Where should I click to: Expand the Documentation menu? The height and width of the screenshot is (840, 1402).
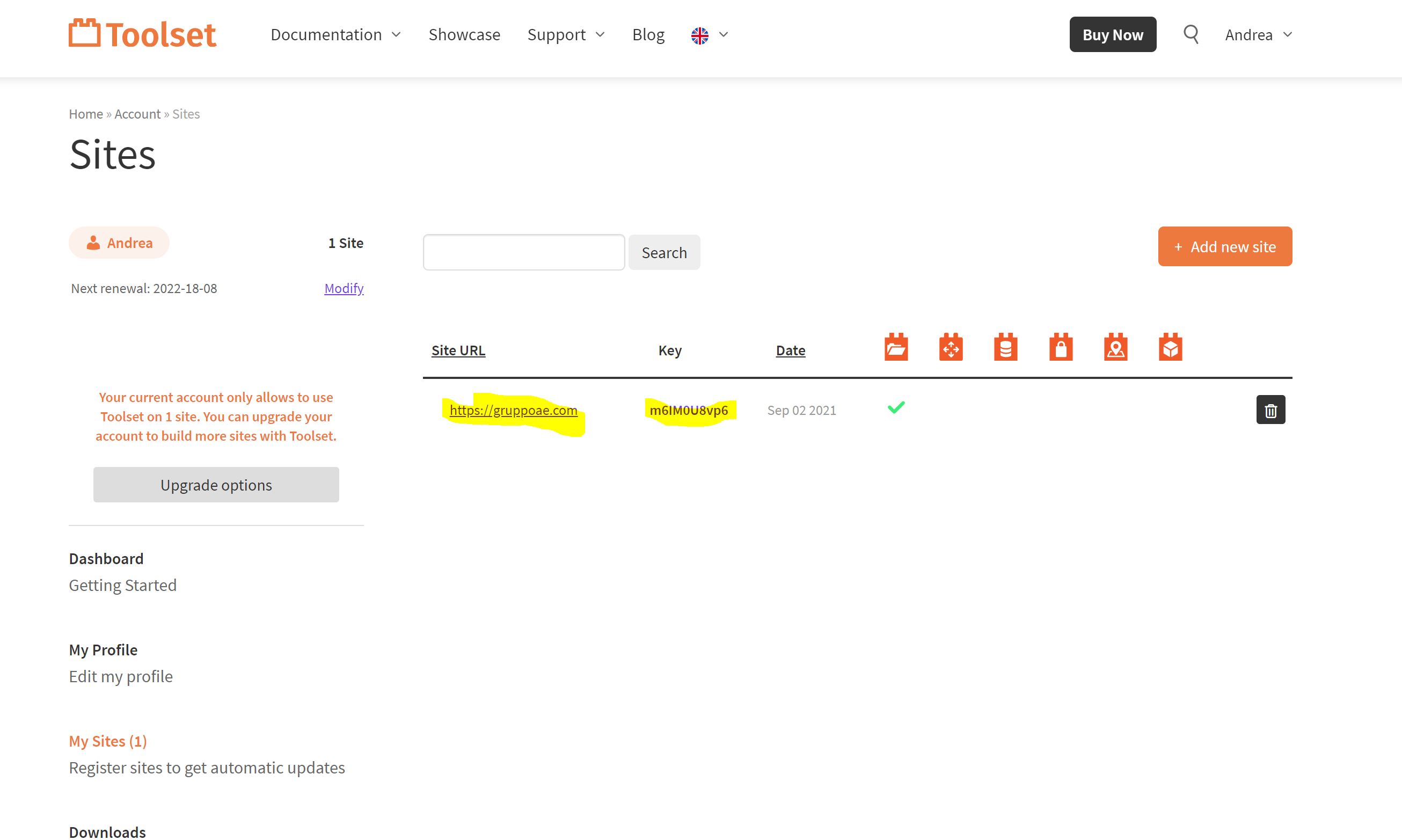(x=335, y=34)
